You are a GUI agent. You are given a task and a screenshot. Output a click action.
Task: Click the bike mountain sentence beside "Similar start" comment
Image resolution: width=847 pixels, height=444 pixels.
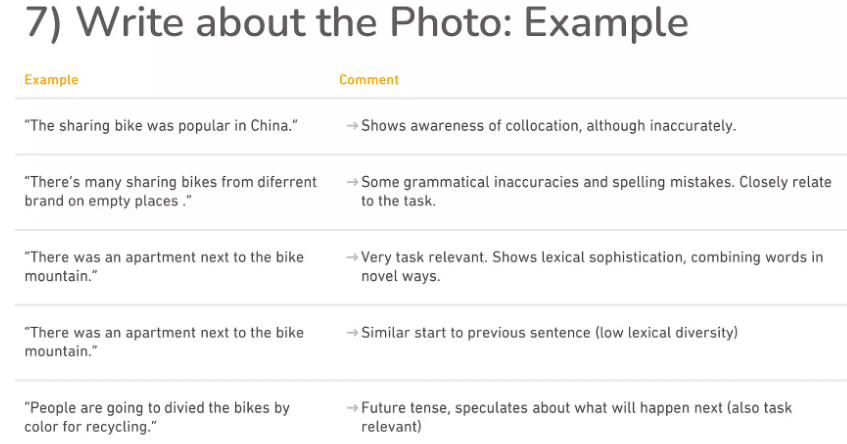coord(164,342)
